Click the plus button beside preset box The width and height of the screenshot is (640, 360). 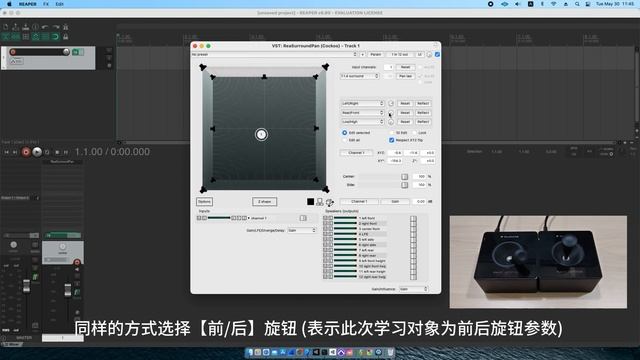click(x=362, y=54)
